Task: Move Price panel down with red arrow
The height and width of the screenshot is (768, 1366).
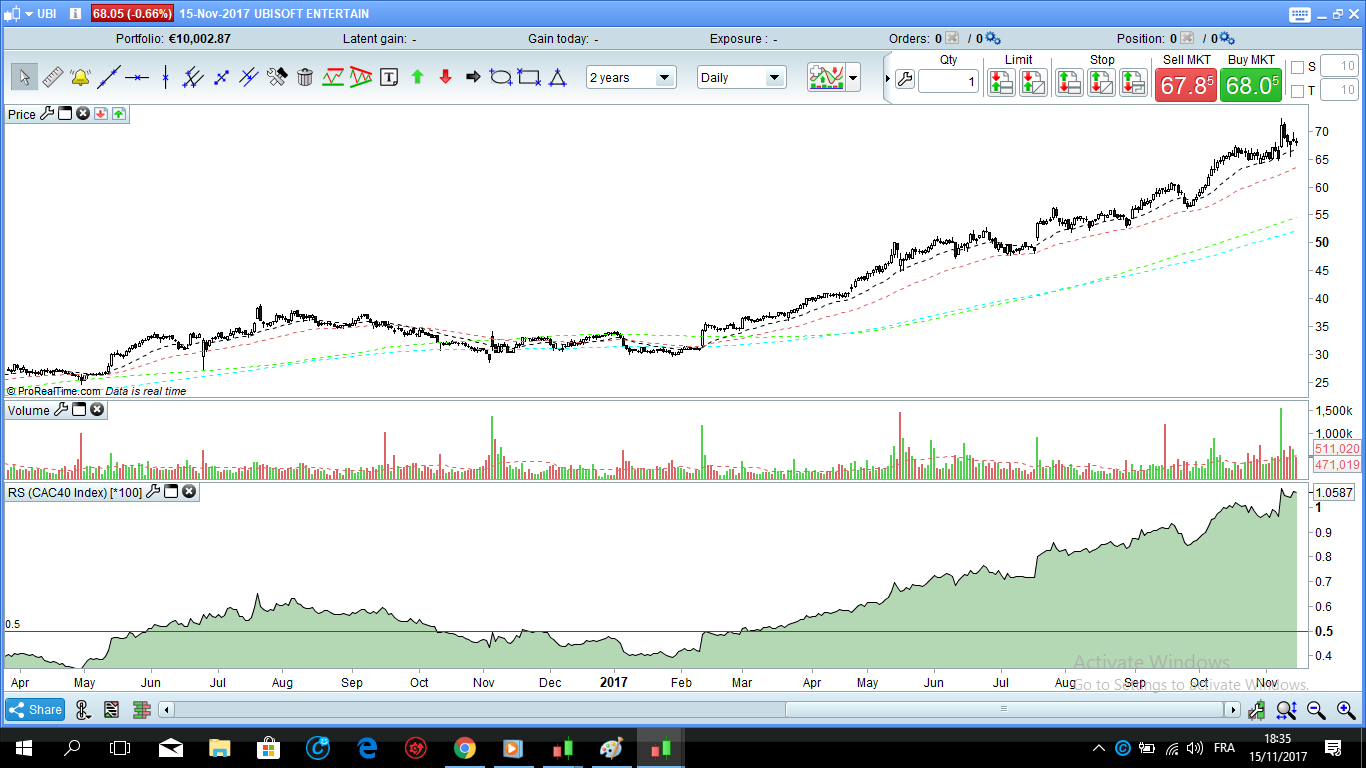Action: tap(101, 114)
